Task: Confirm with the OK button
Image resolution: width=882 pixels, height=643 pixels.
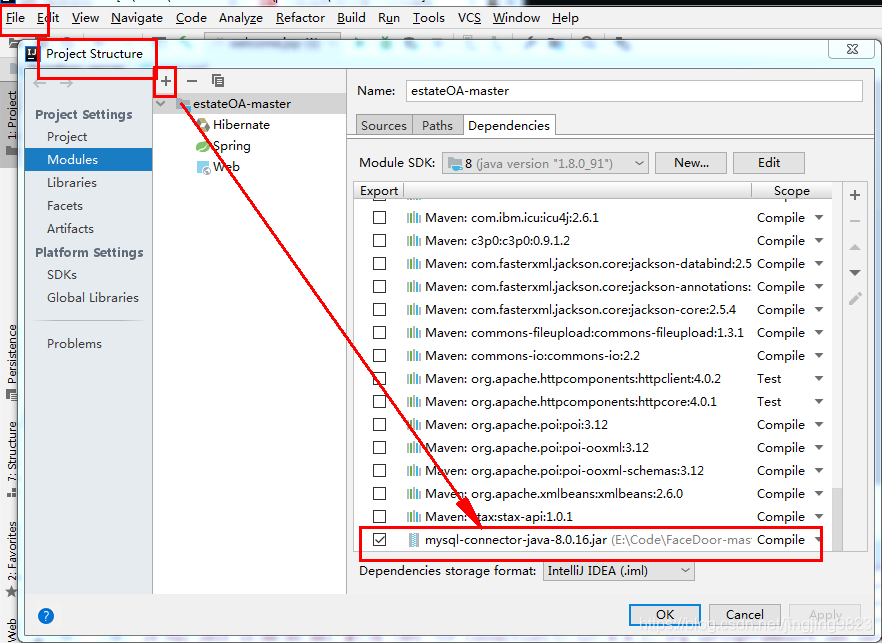Action: pos(665,615)
